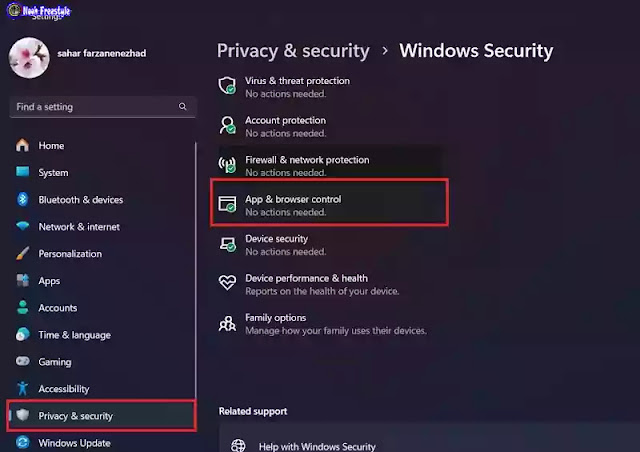The width and height of the screenshot is (640, 452).
Task: Open the user profile avatar picture
Action: click(29, 58)
